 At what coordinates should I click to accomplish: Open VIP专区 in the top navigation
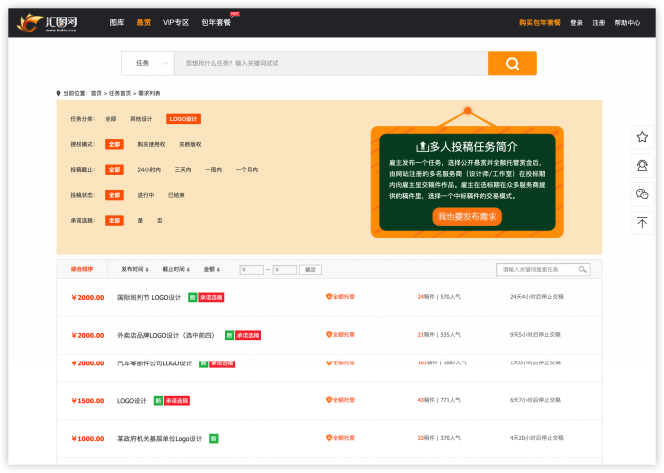click(x=176, y=22)
